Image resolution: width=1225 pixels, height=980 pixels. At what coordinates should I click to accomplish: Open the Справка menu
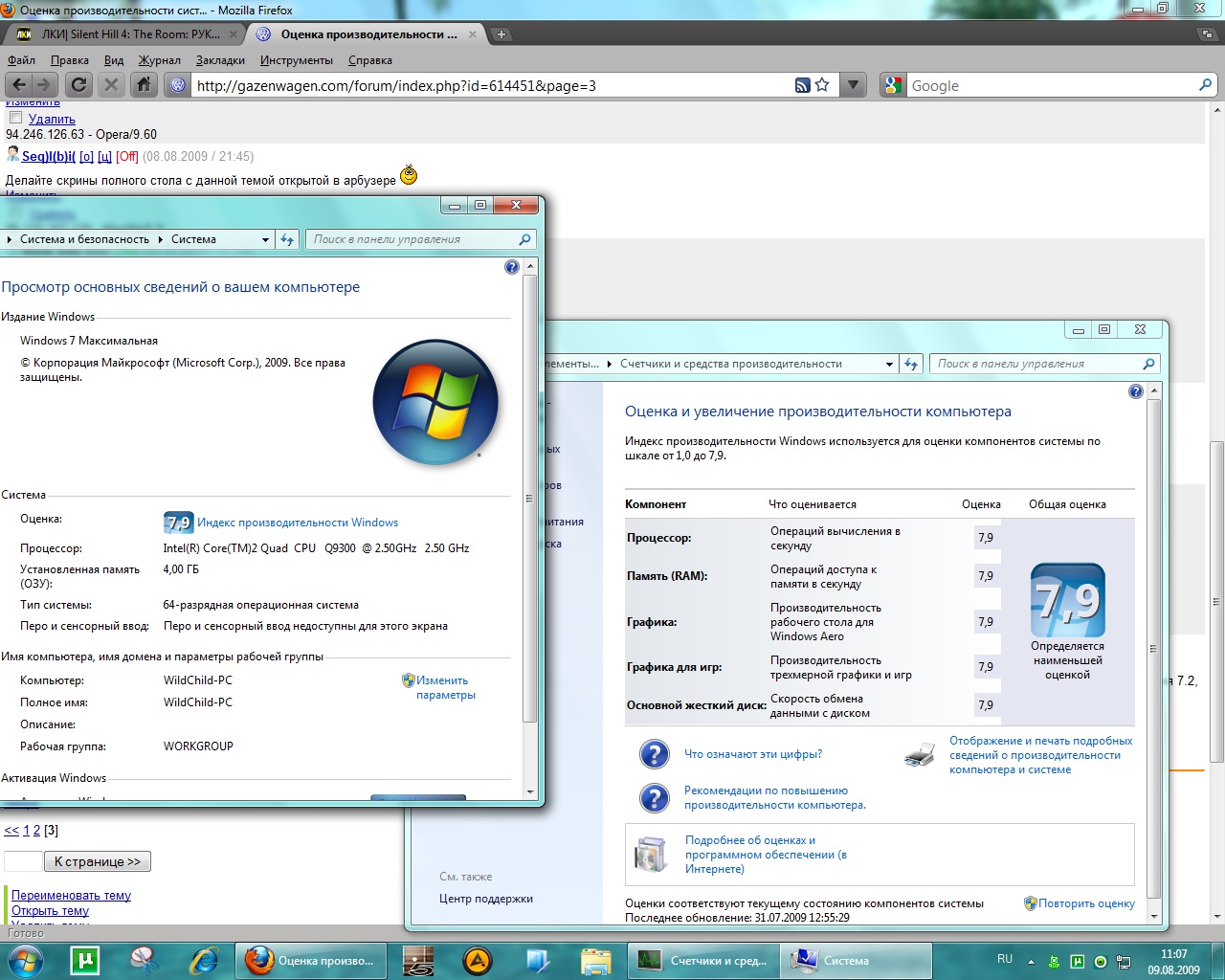(370, 60)
